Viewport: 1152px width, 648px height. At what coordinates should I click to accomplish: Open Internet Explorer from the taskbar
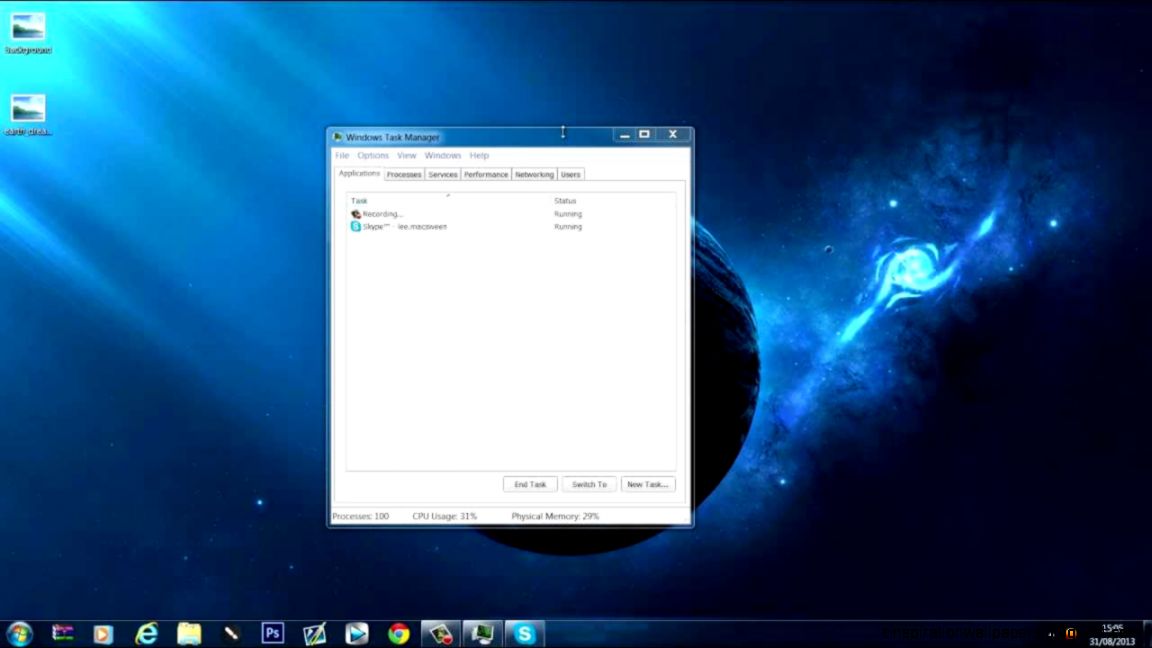click(146, 633)
